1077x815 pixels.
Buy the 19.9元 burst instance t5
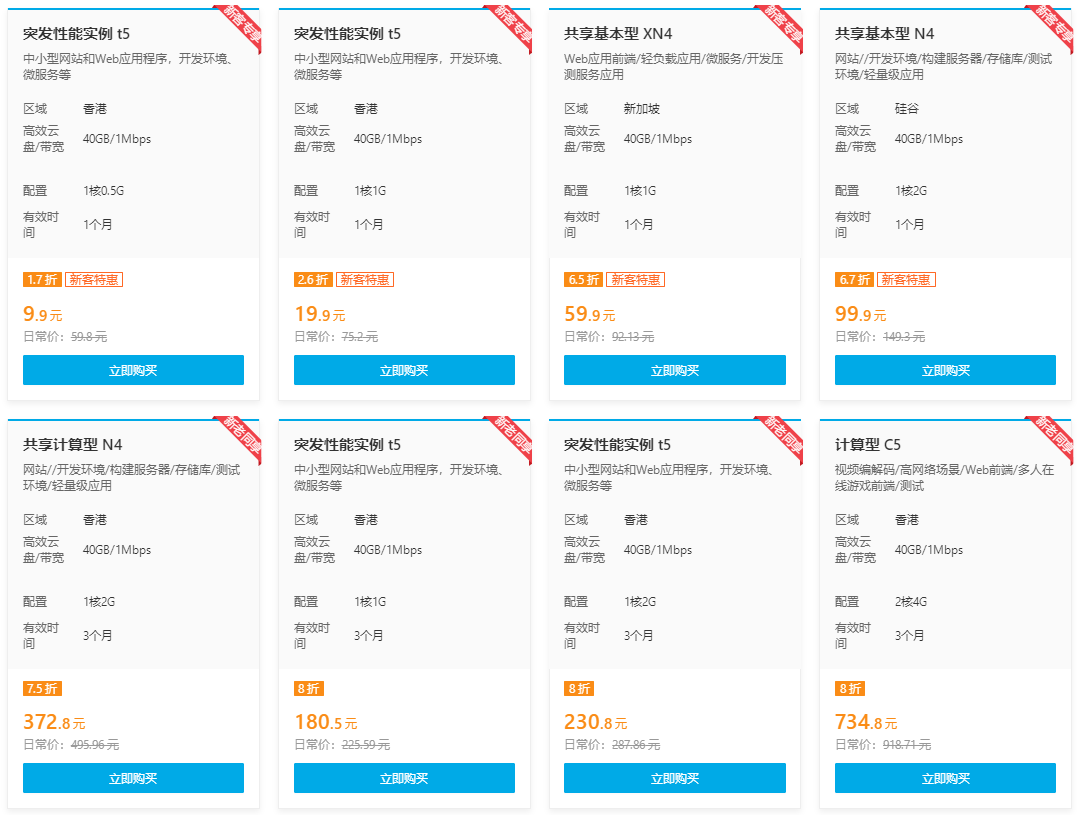[404, 370]
